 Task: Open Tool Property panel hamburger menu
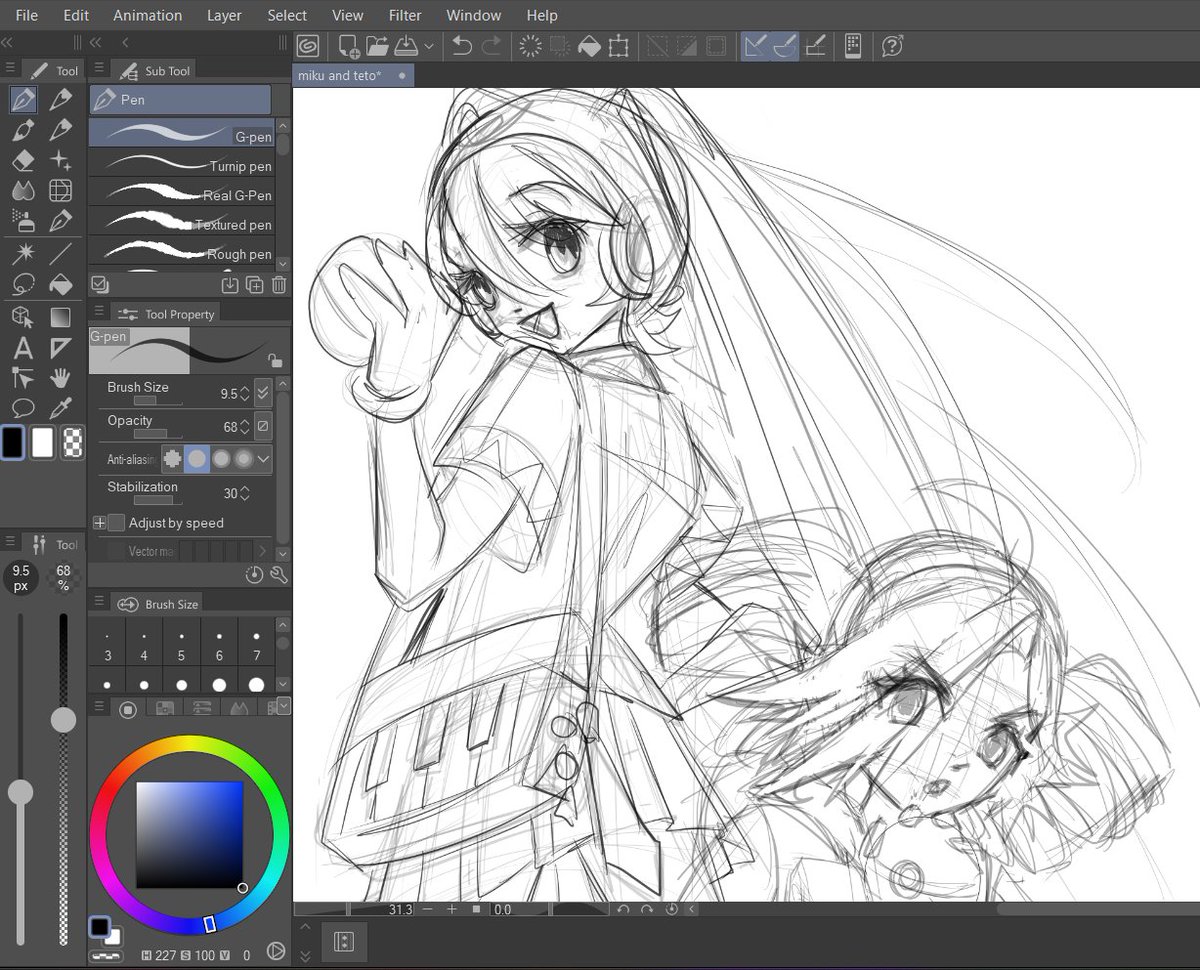tap(99, 313)
